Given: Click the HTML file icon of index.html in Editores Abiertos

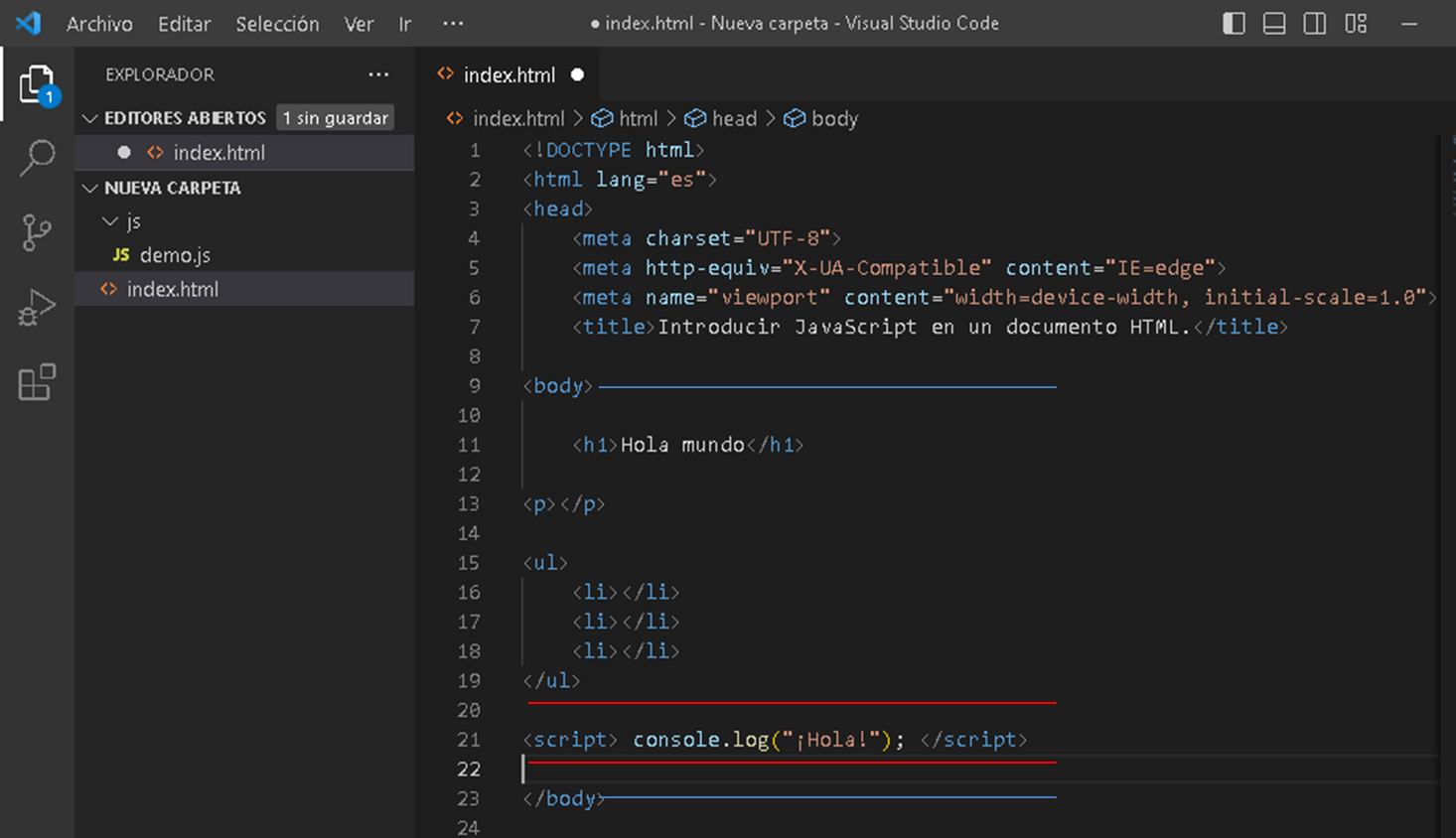Looking at the screenshot, I should pos(155,153).
